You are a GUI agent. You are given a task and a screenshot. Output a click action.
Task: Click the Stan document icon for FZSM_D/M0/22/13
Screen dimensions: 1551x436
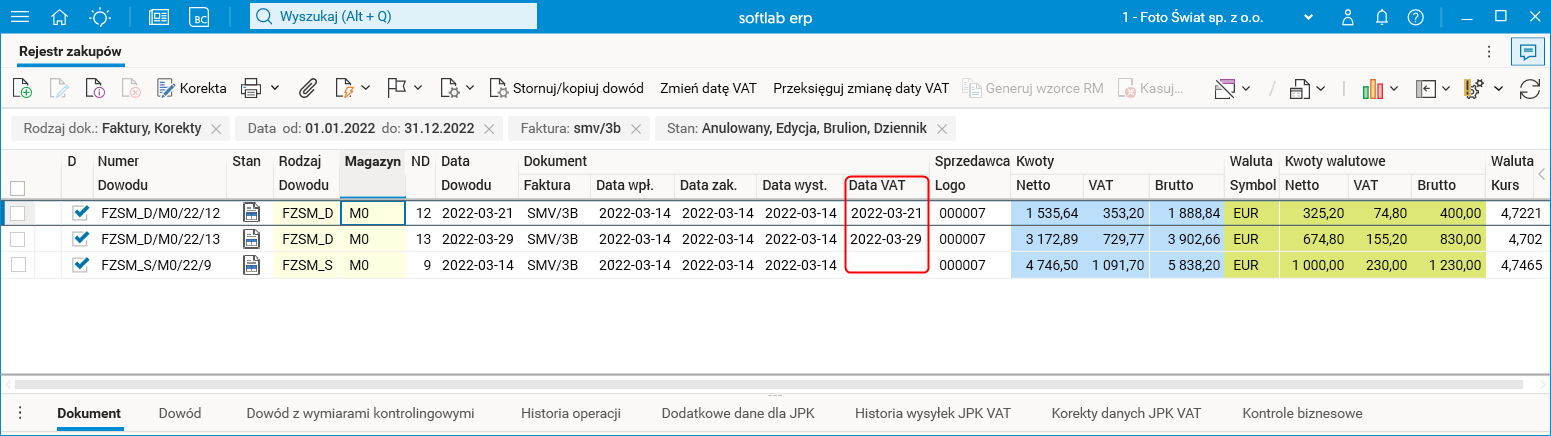tap(251, 239)
